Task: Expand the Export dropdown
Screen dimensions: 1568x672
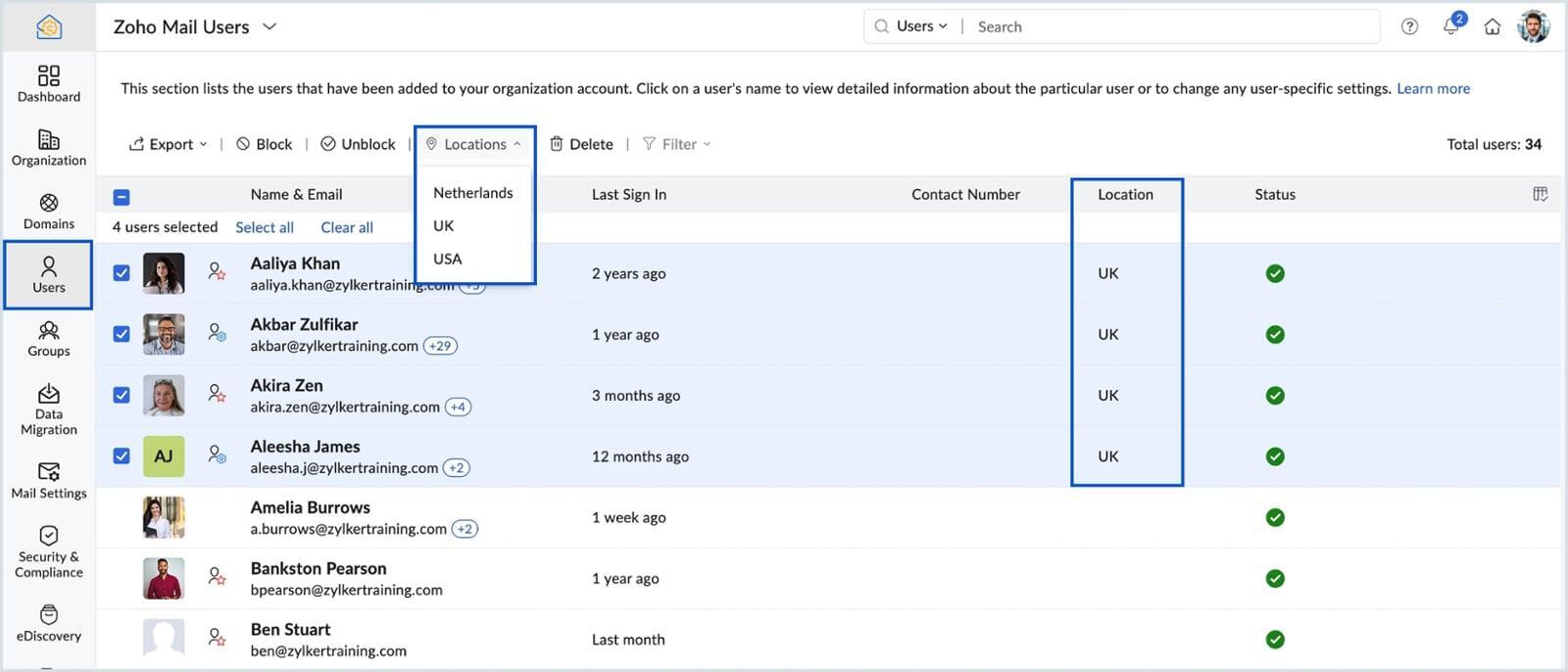Action: [x=169, y=144]
